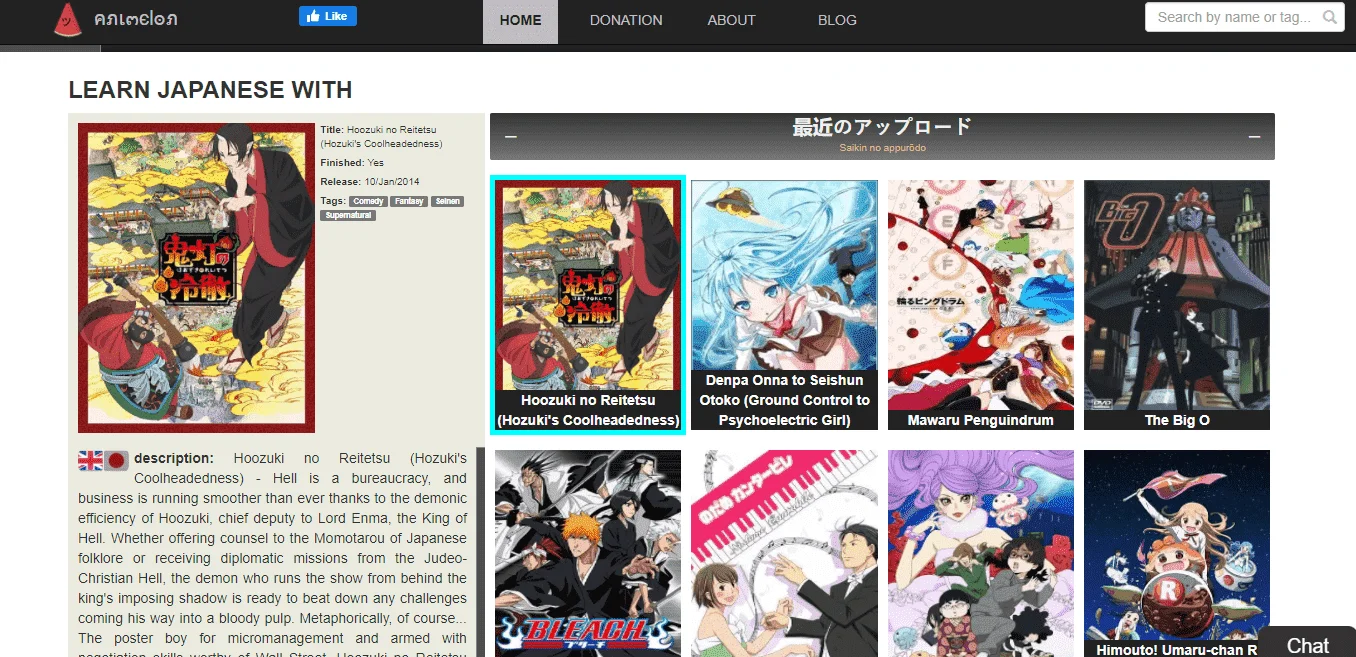1356x657 pixels.
Task: Open The Big O thumbnail
Action: click(x=1177, y=305)
